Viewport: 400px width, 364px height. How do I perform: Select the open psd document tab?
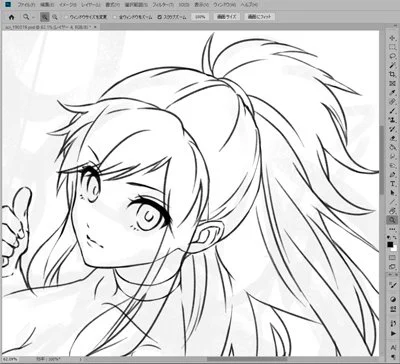tap(47, 27)
